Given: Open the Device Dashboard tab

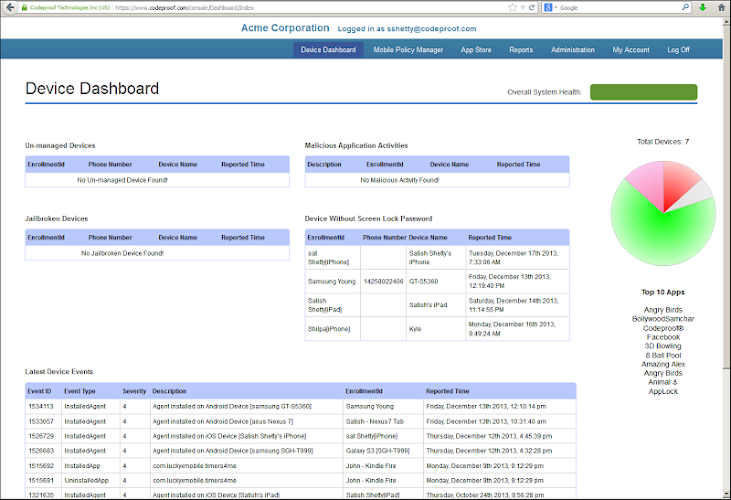Looking at the screenshot, I should (328, 49).
